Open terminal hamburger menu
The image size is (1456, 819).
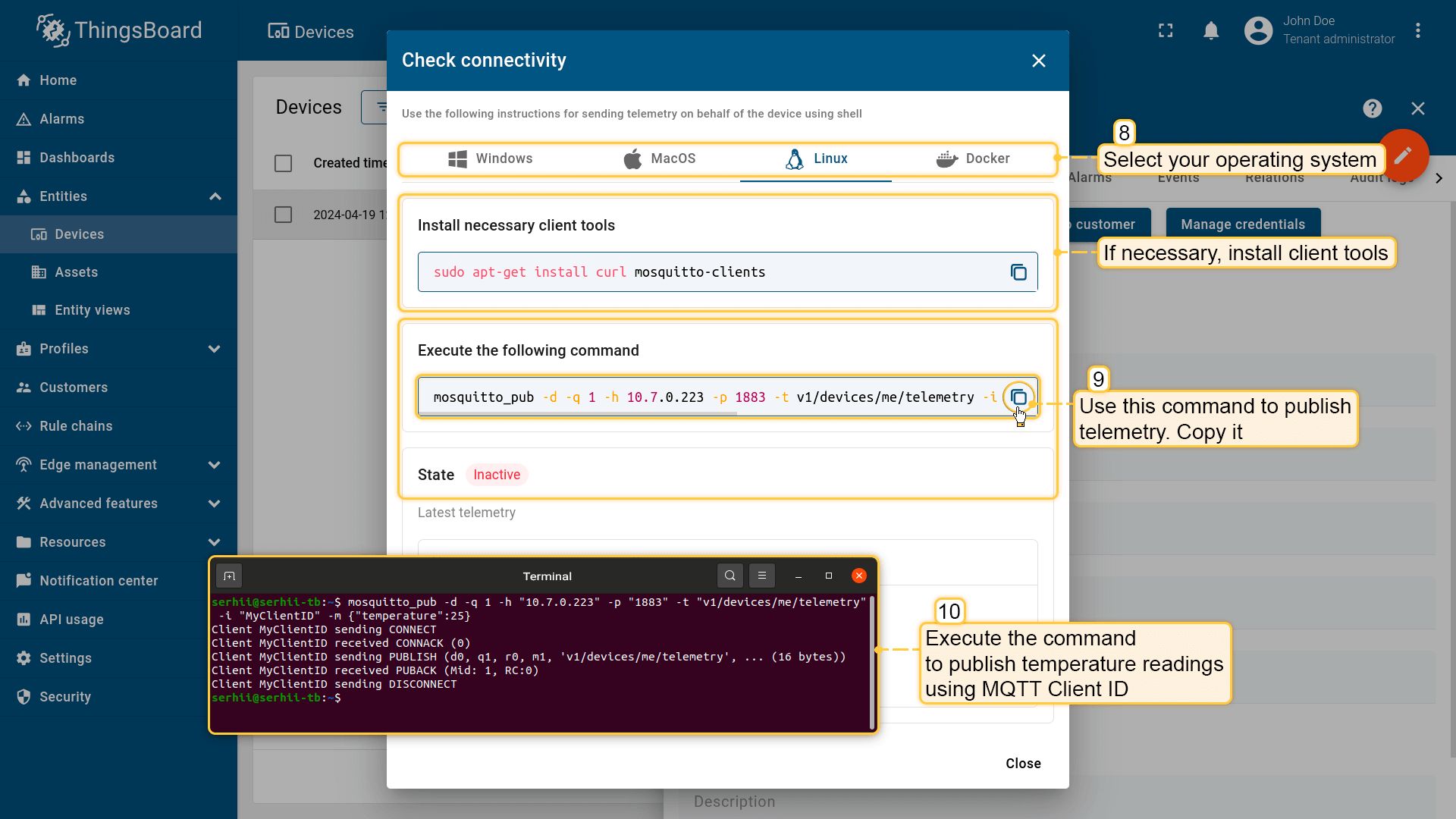762,576
